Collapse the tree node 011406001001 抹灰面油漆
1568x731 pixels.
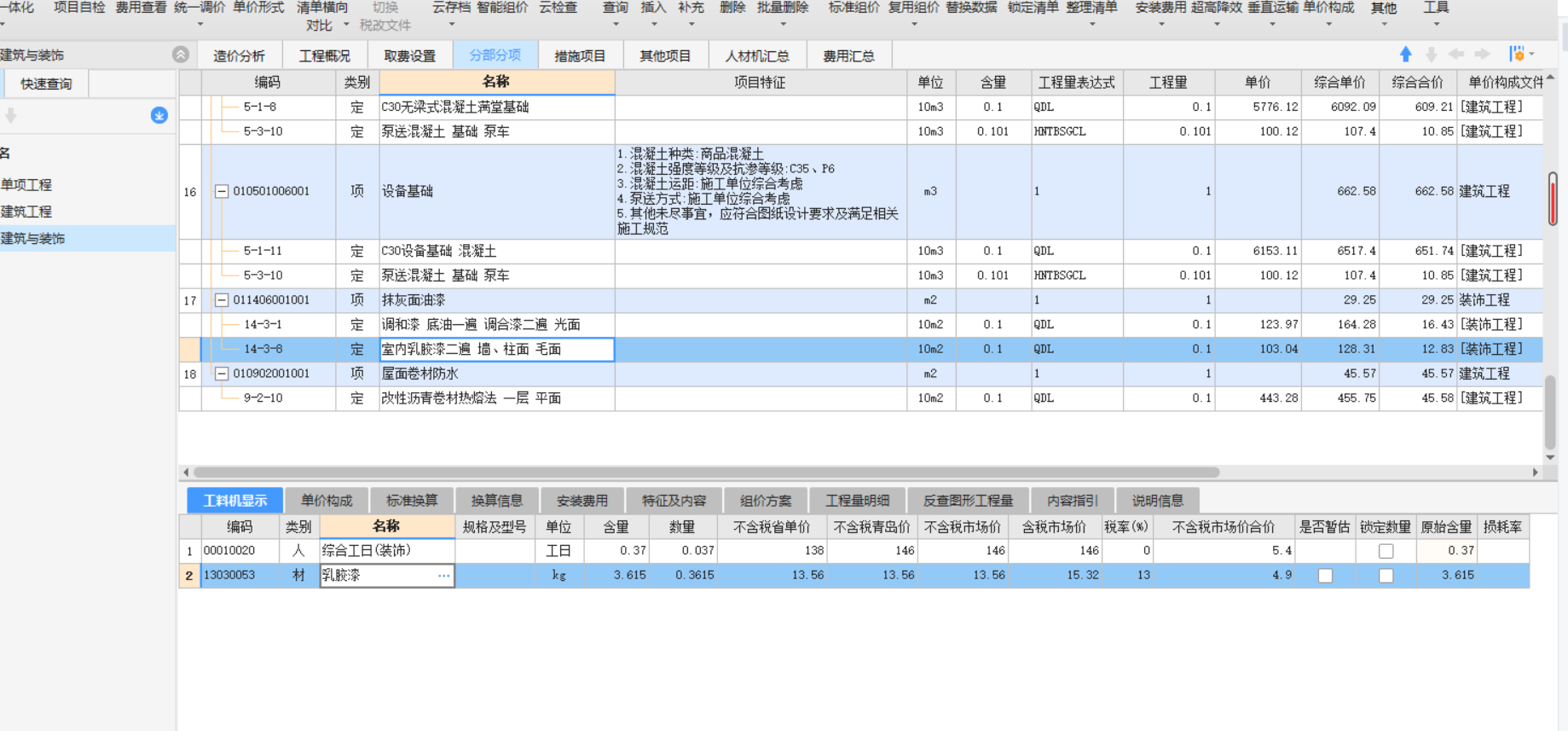[x=221, y=300]
